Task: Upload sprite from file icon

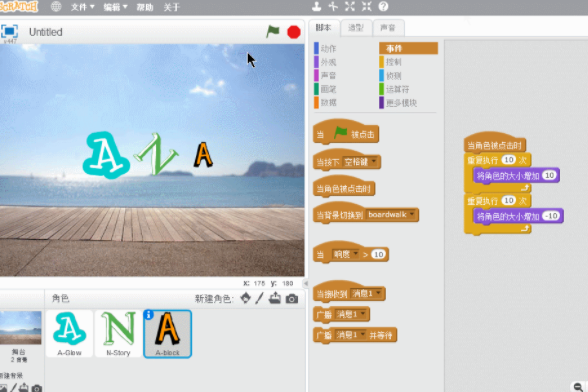Action: click(275, 298)
